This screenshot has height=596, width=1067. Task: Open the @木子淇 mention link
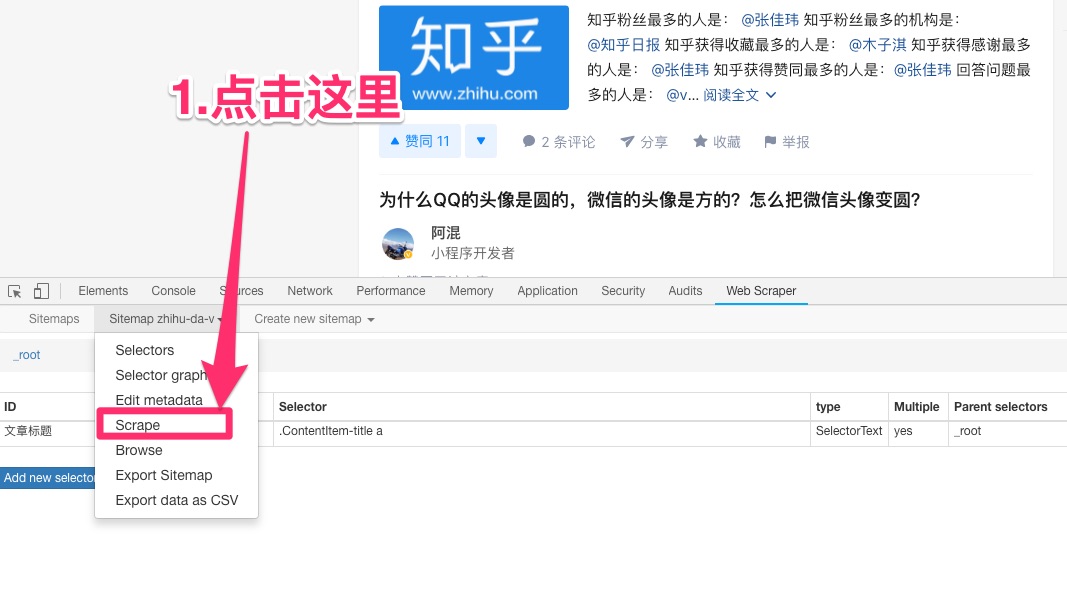[x=877, y=45]
